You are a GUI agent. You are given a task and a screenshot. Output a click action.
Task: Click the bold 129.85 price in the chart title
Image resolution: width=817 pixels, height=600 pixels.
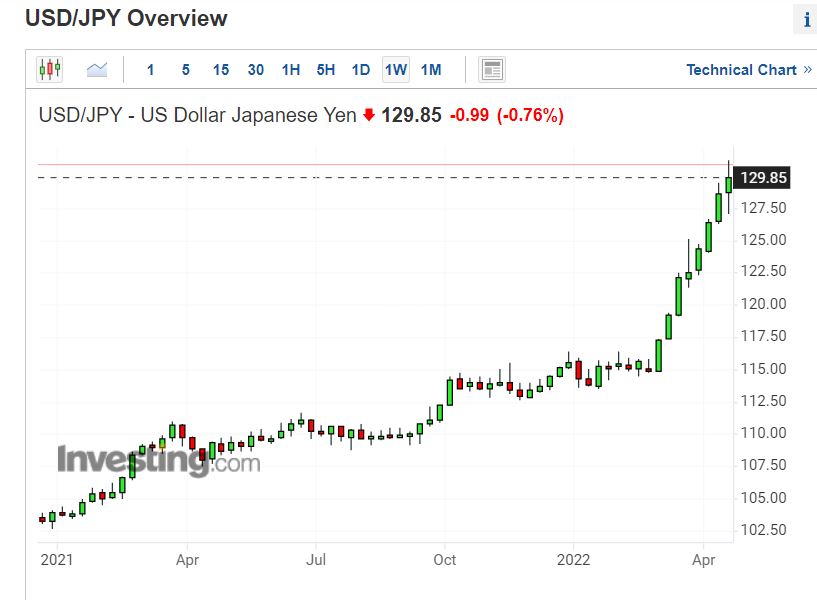tap(411, 115)
